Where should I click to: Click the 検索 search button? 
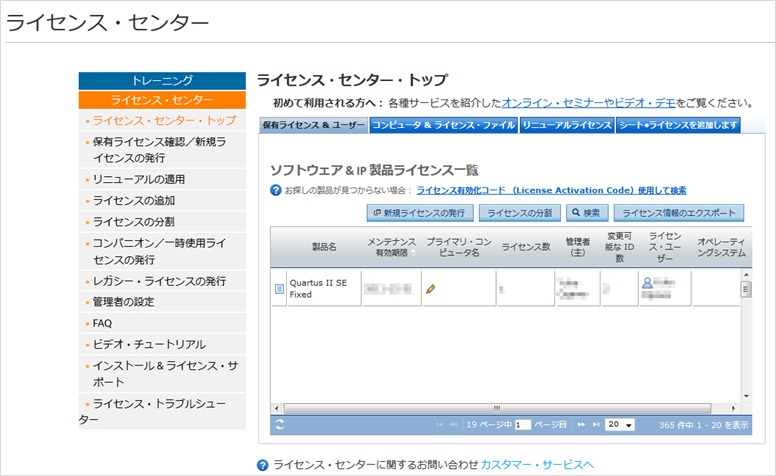tap(586, 213)
